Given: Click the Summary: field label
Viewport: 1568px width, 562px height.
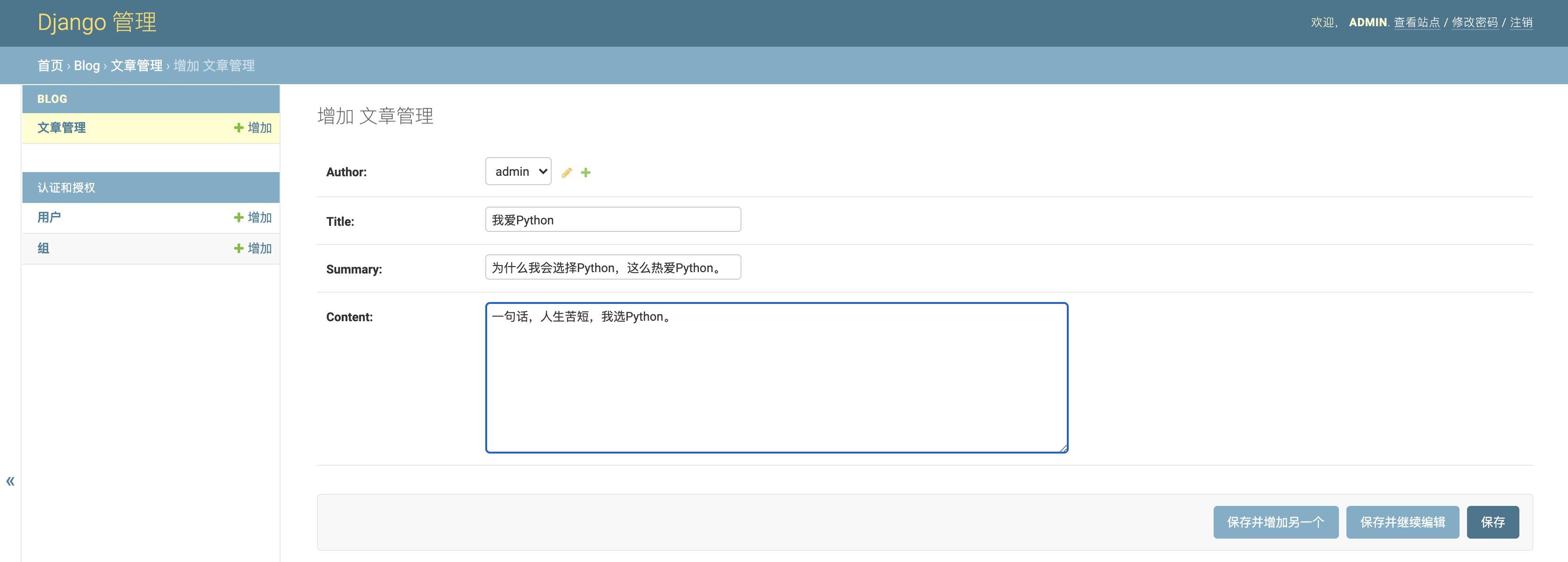Looking at the screenshot, I should (x=354, y=269).
